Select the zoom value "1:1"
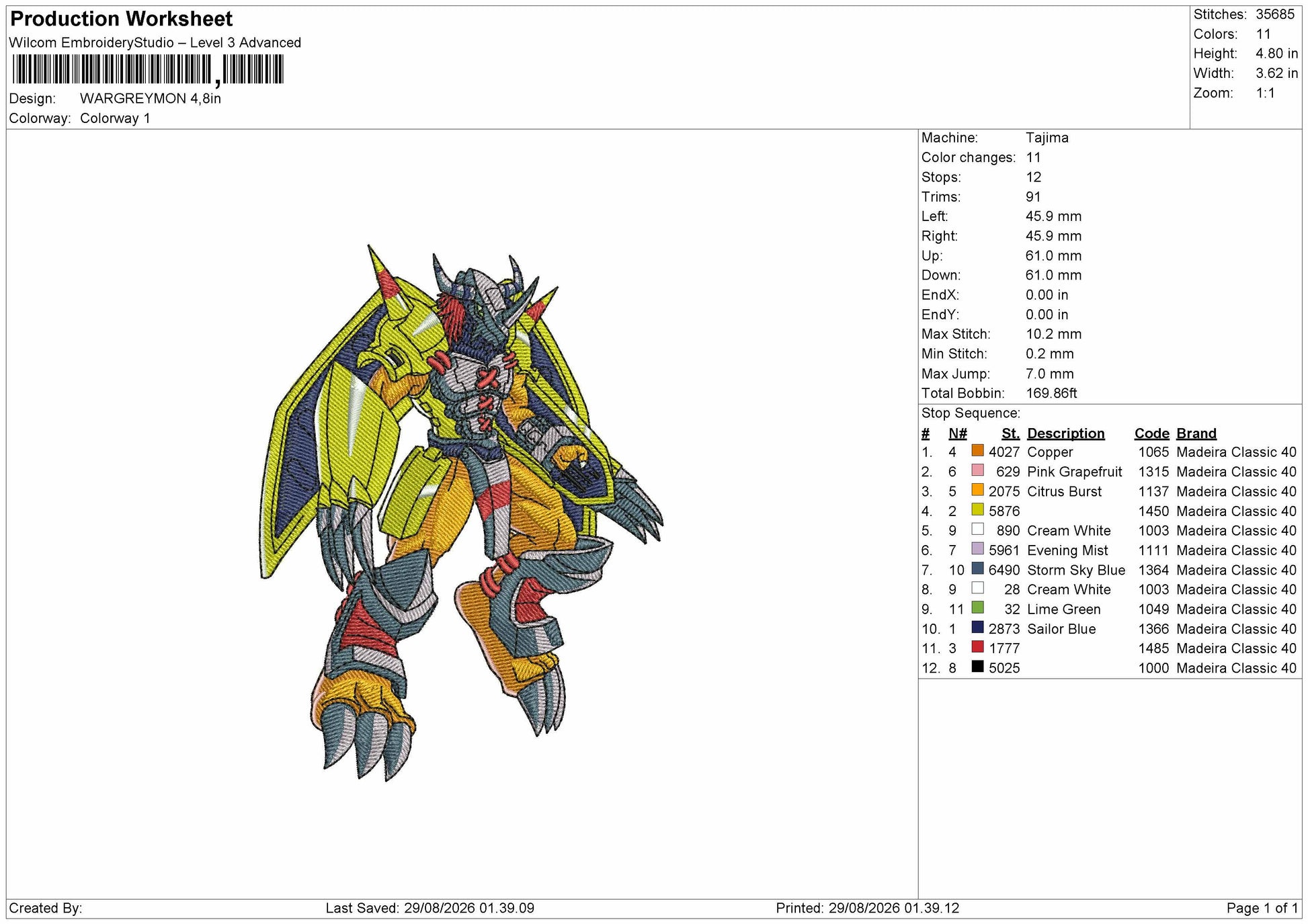This screenshot has width=1308, height=924. click(1266, 93)
